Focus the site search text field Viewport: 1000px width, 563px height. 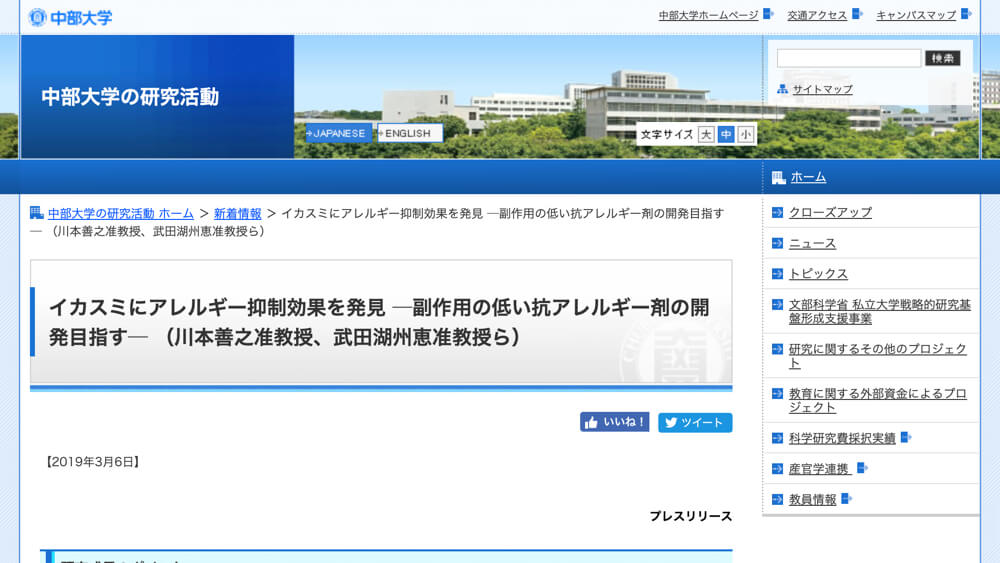[848, 58]
